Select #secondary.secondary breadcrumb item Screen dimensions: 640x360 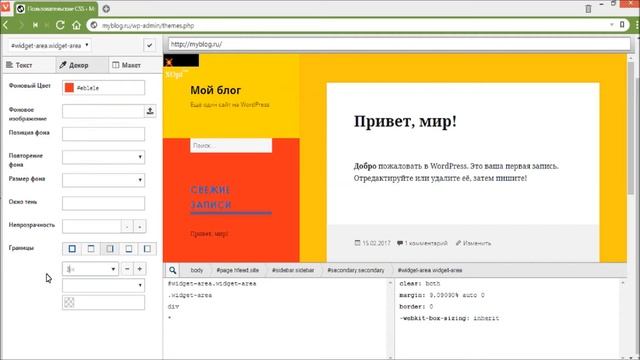(x=356, y=270)
